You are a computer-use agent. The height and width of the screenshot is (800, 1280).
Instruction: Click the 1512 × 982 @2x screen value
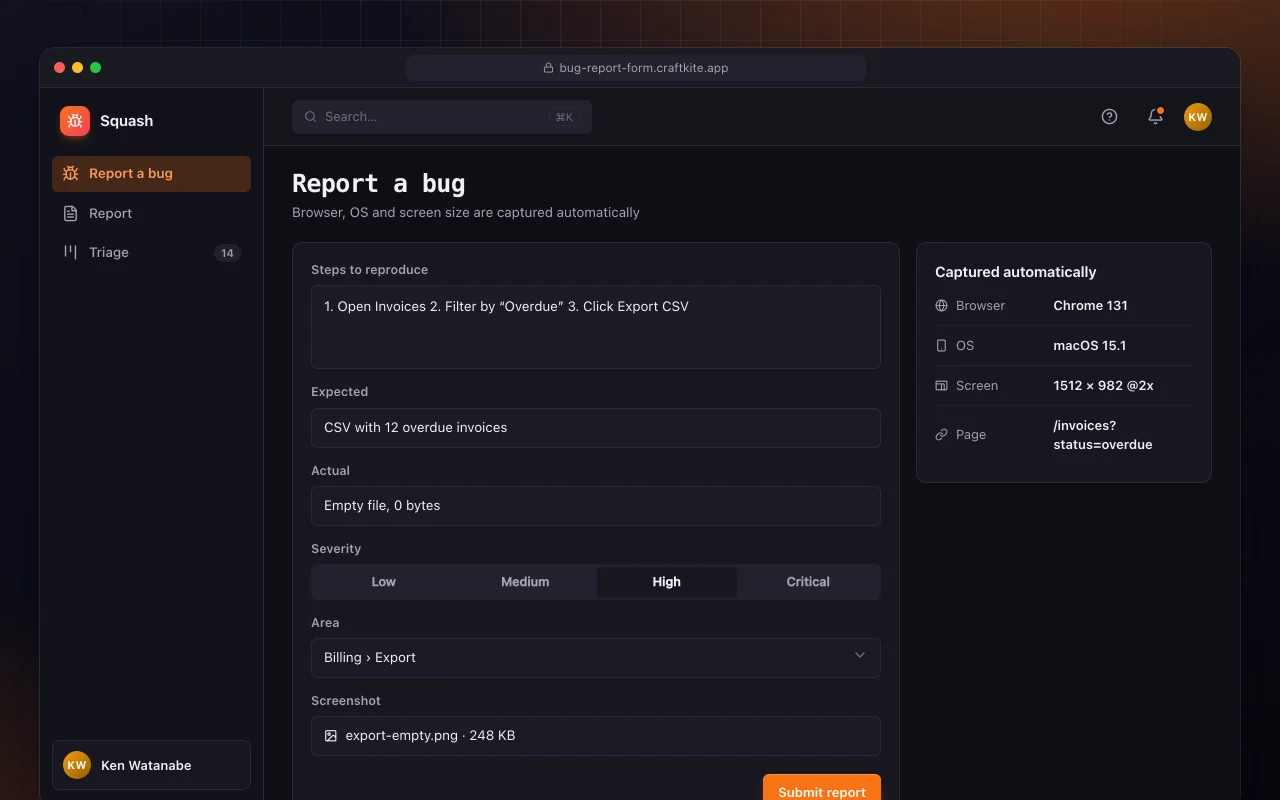click(1103, 386)
